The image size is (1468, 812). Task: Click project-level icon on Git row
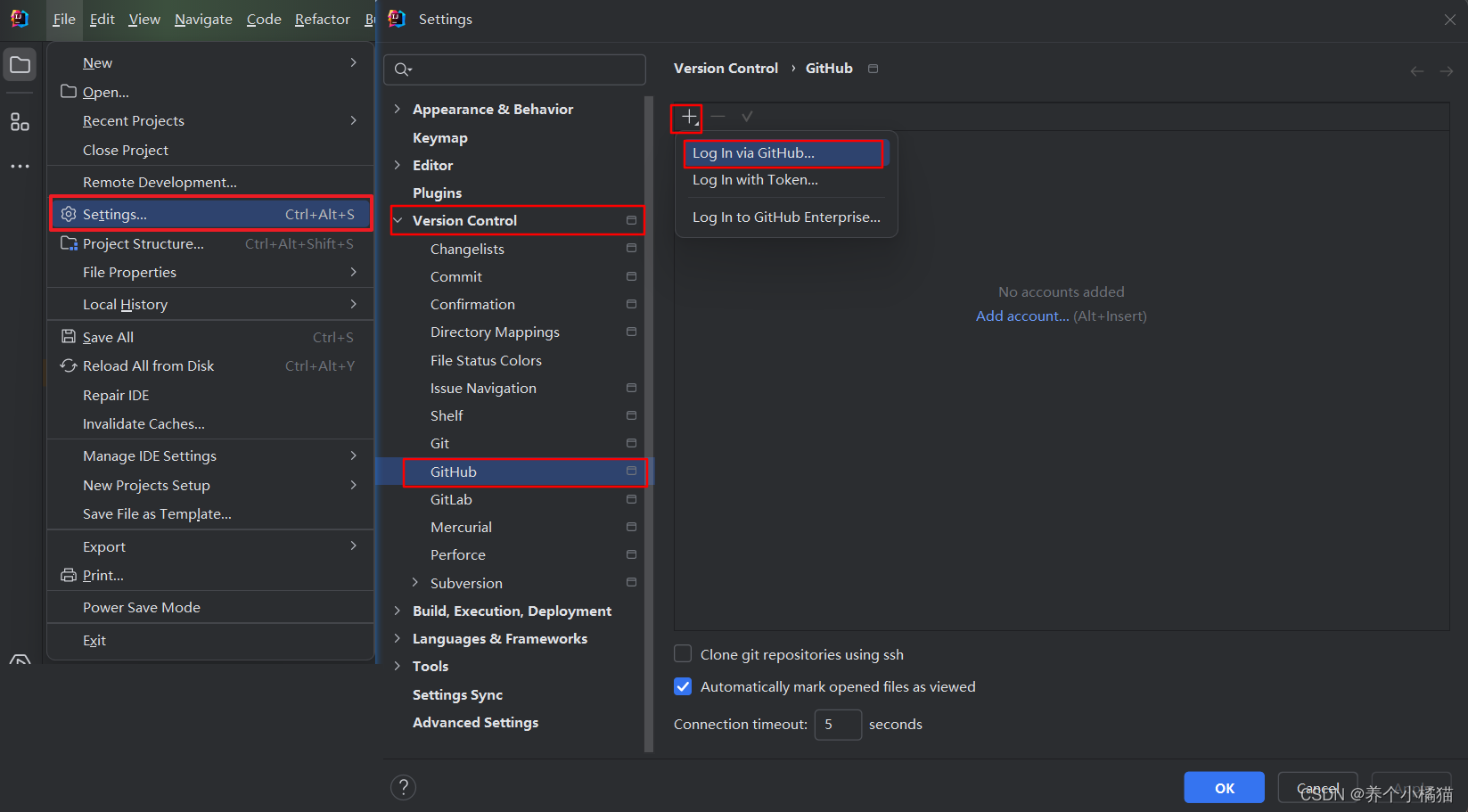pos(631,443)
